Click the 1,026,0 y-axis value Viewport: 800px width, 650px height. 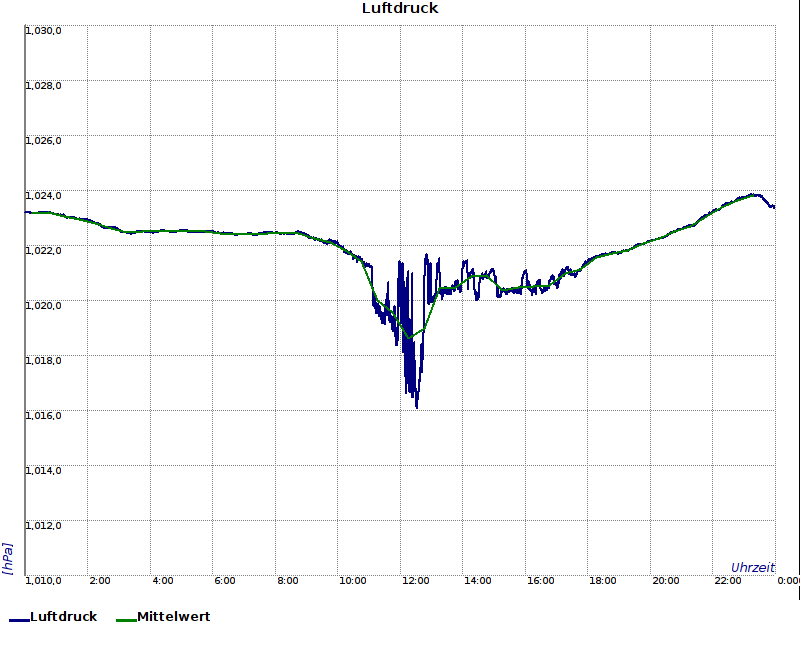click(x=43, y=141)
